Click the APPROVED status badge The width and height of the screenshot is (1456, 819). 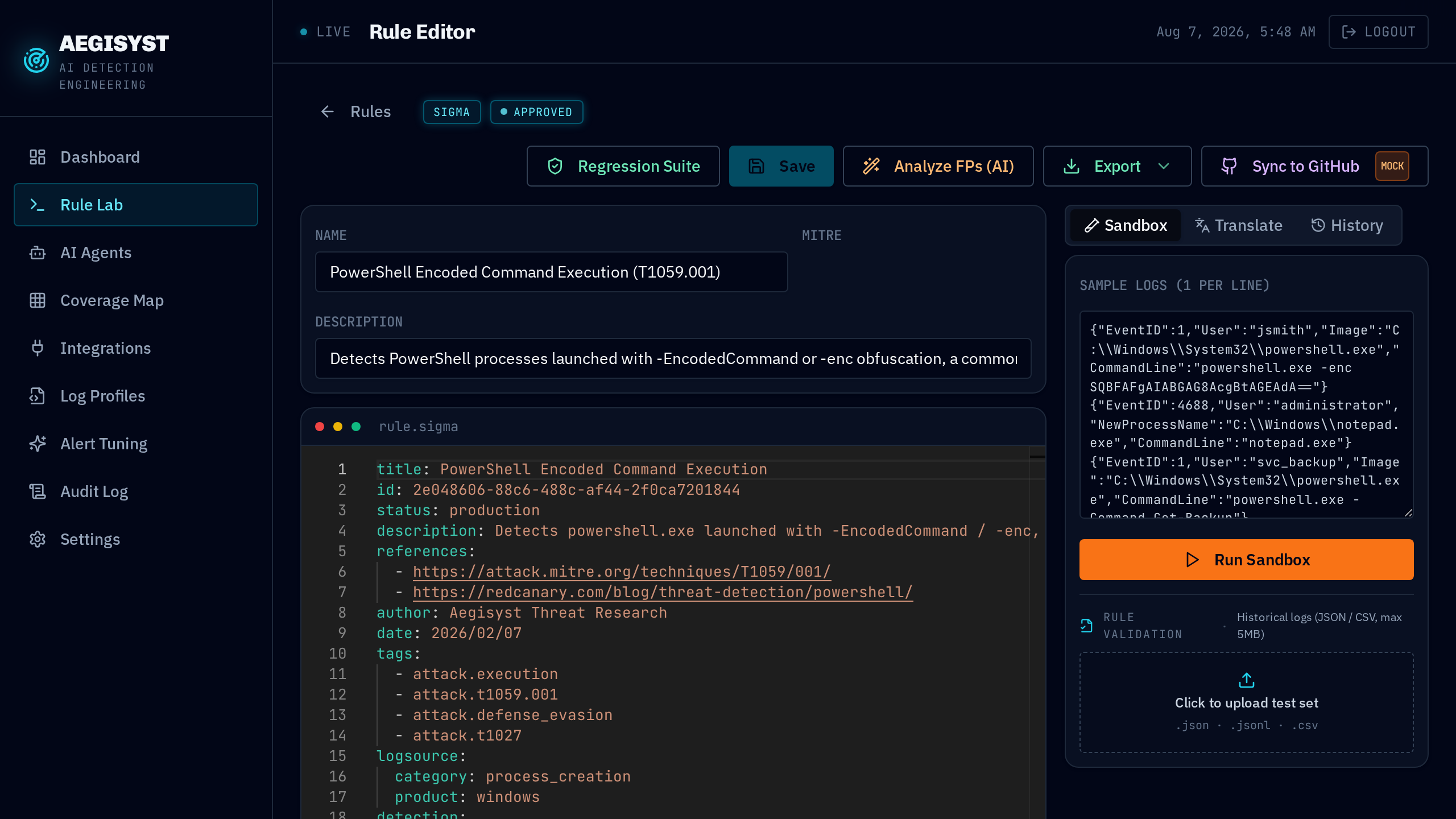[537, 112]
